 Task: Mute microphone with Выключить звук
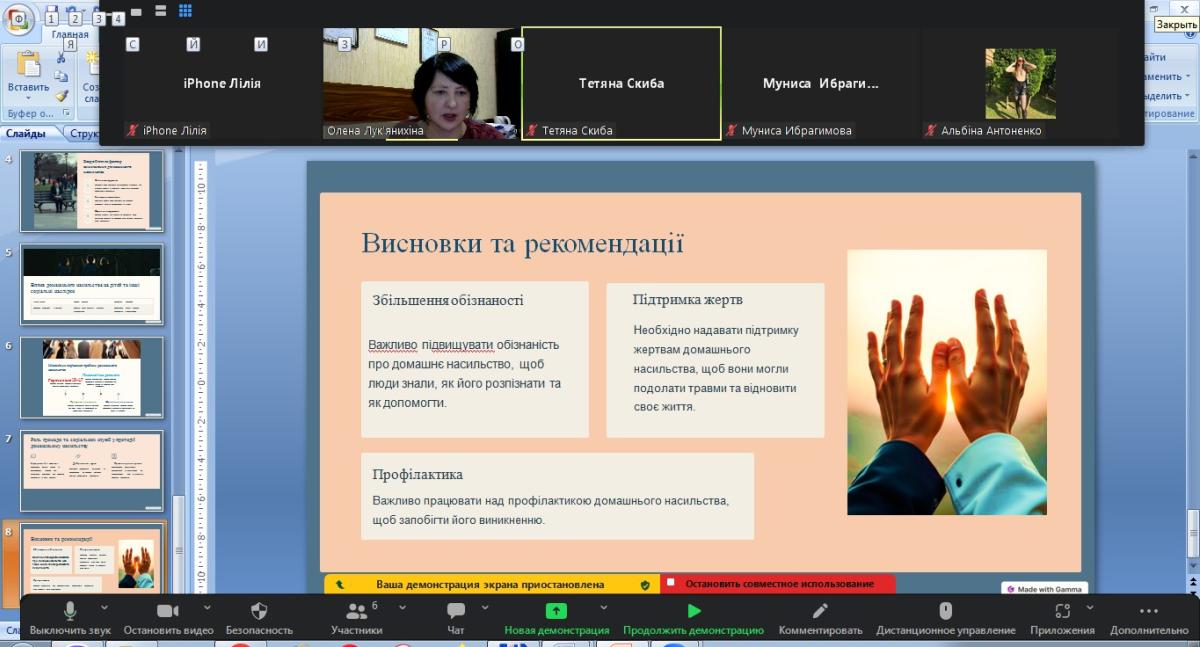tap(70, 619)
